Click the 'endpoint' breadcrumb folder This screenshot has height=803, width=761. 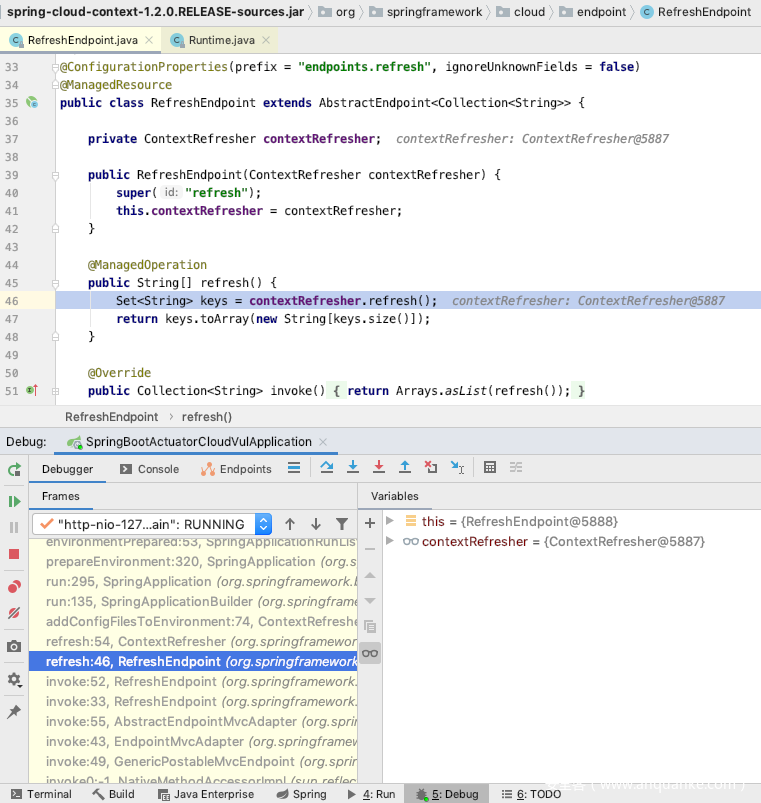(593, 12)
